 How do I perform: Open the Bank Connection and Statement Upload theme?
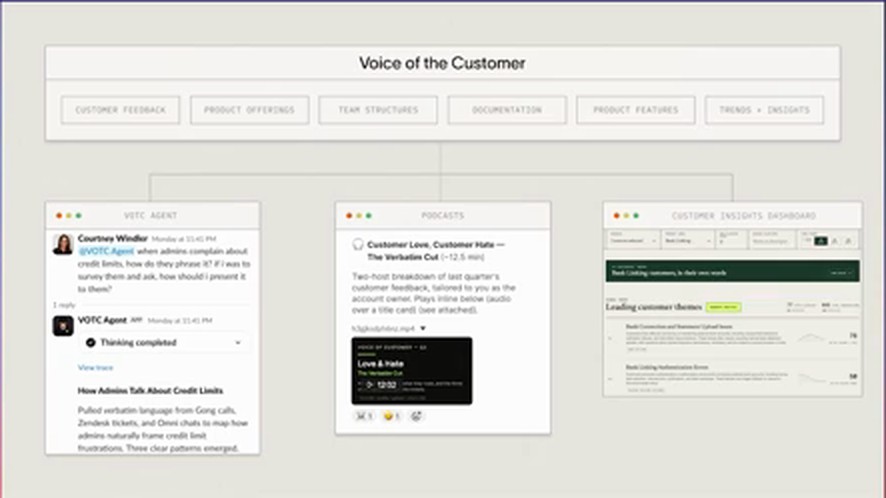(x=679, y=326)
